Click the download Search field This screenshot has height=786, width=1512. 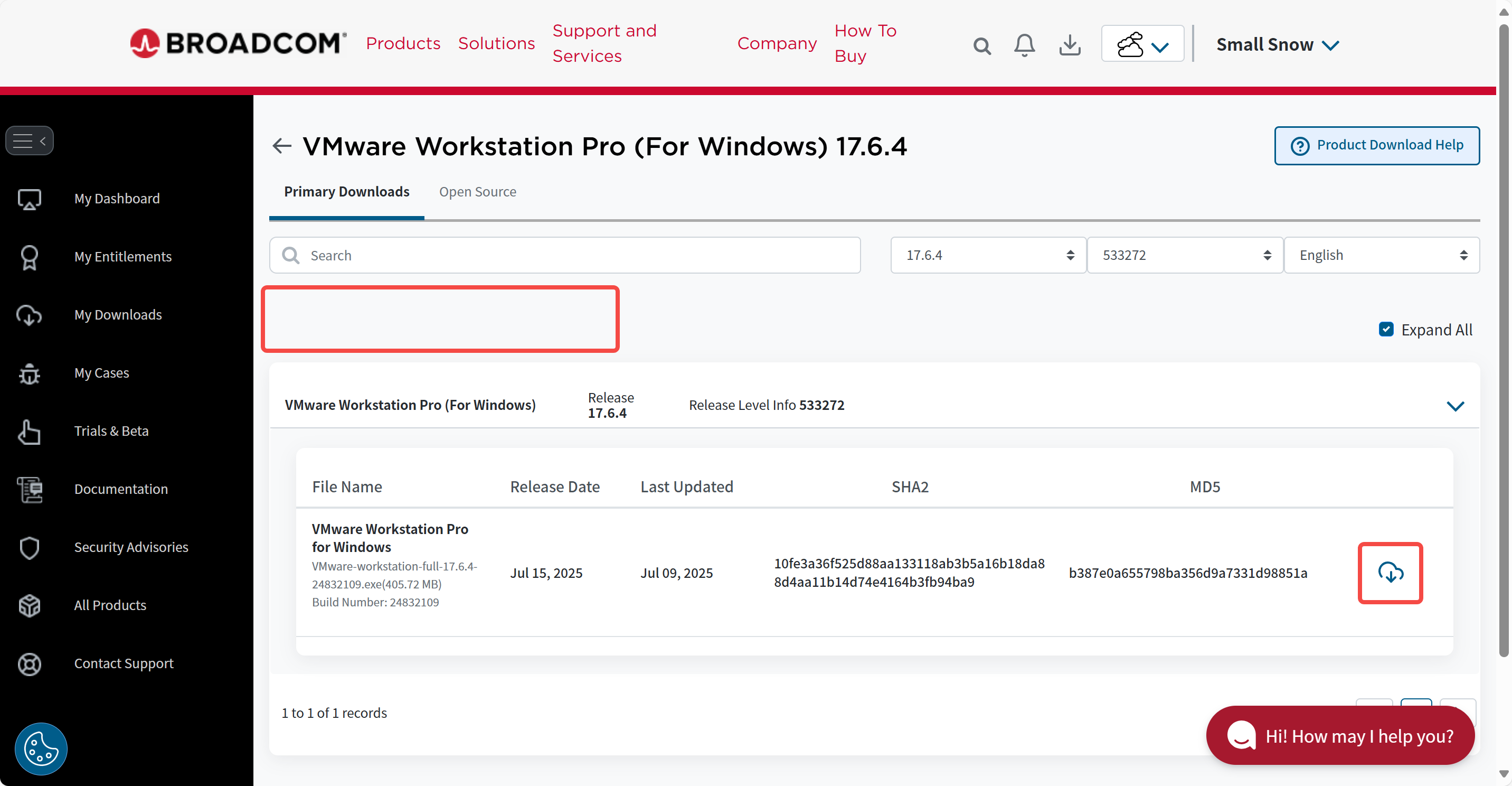point(565,255)
